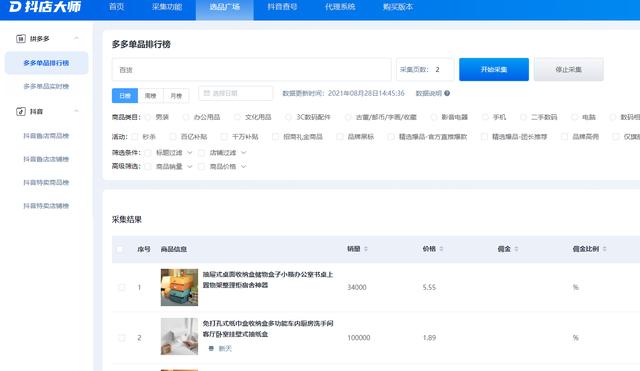Sort results by 销量 column arrows
Viewport: 640px width, 371px height.
click(366, 249)
